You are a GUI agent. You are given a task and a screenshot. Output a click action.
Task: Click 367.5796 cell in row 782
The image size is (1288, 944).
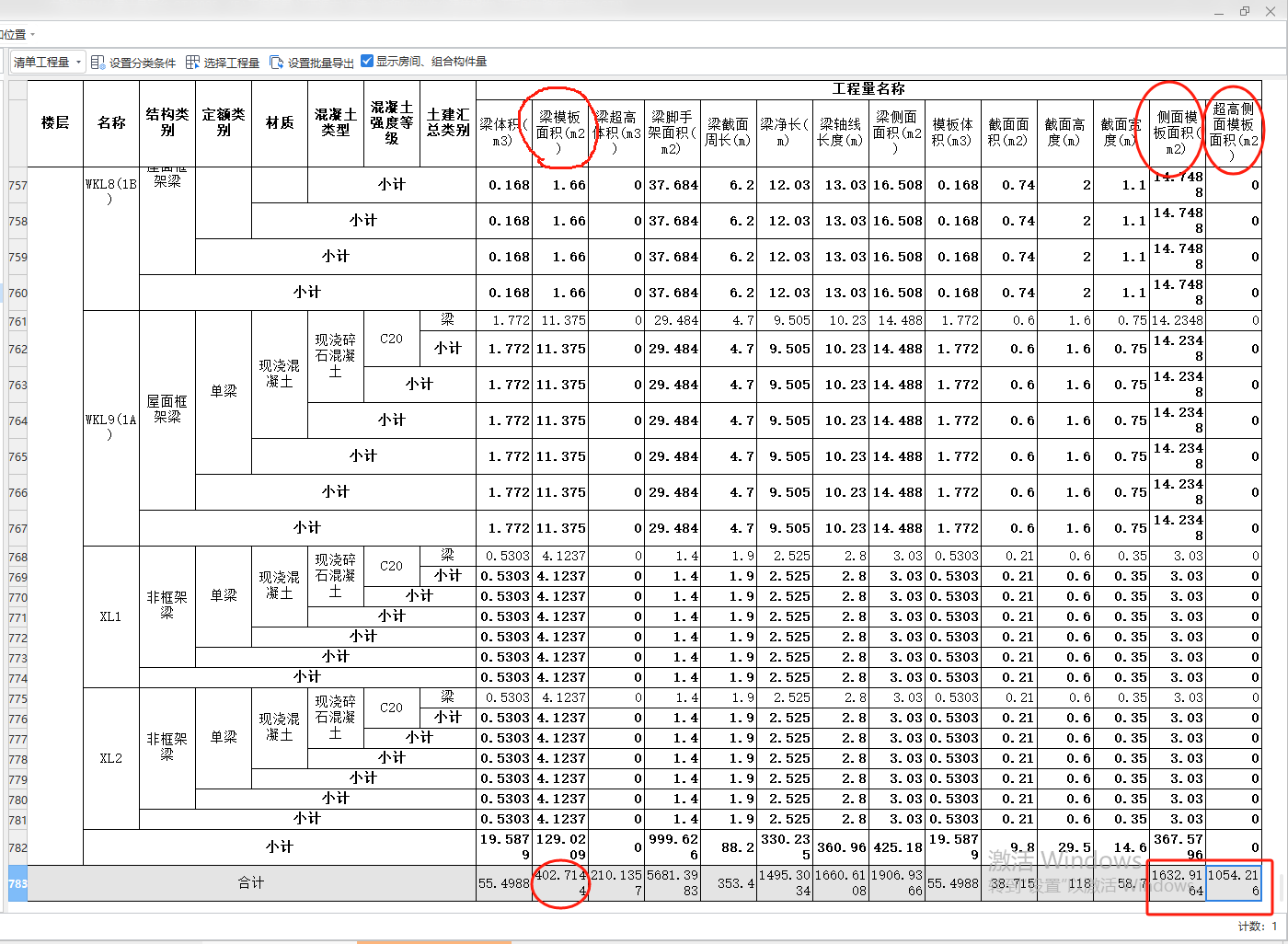click(x=1178, y=847)
